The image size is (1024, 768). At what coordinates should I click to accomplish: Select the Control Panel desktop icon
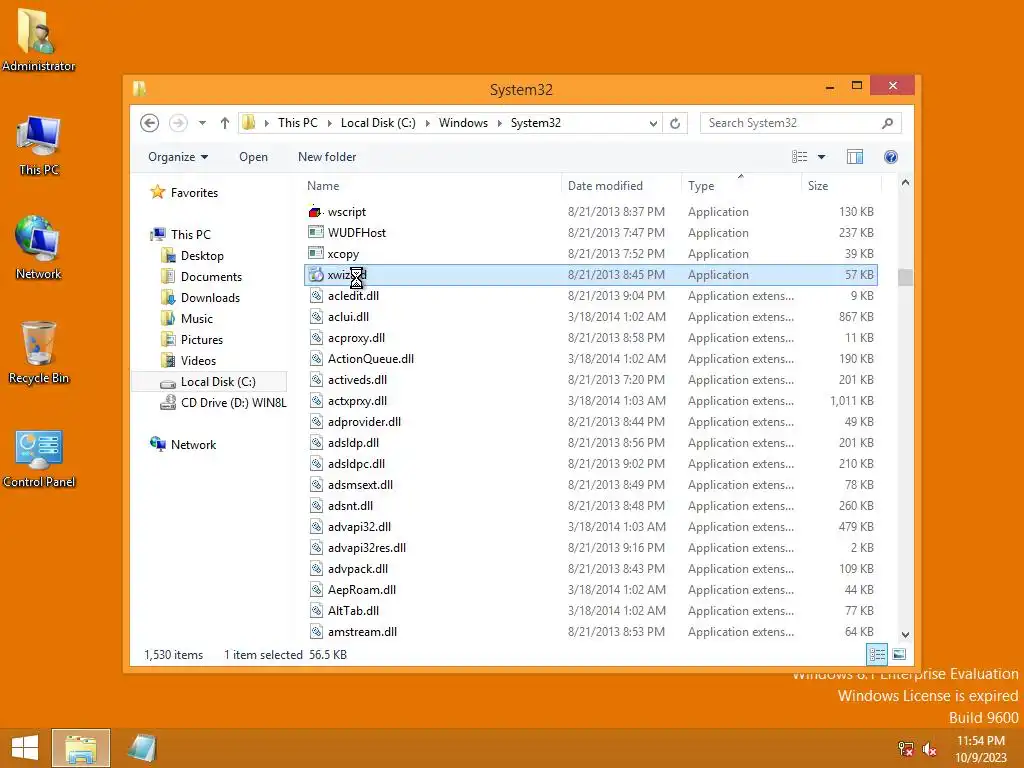pos(39,458)
